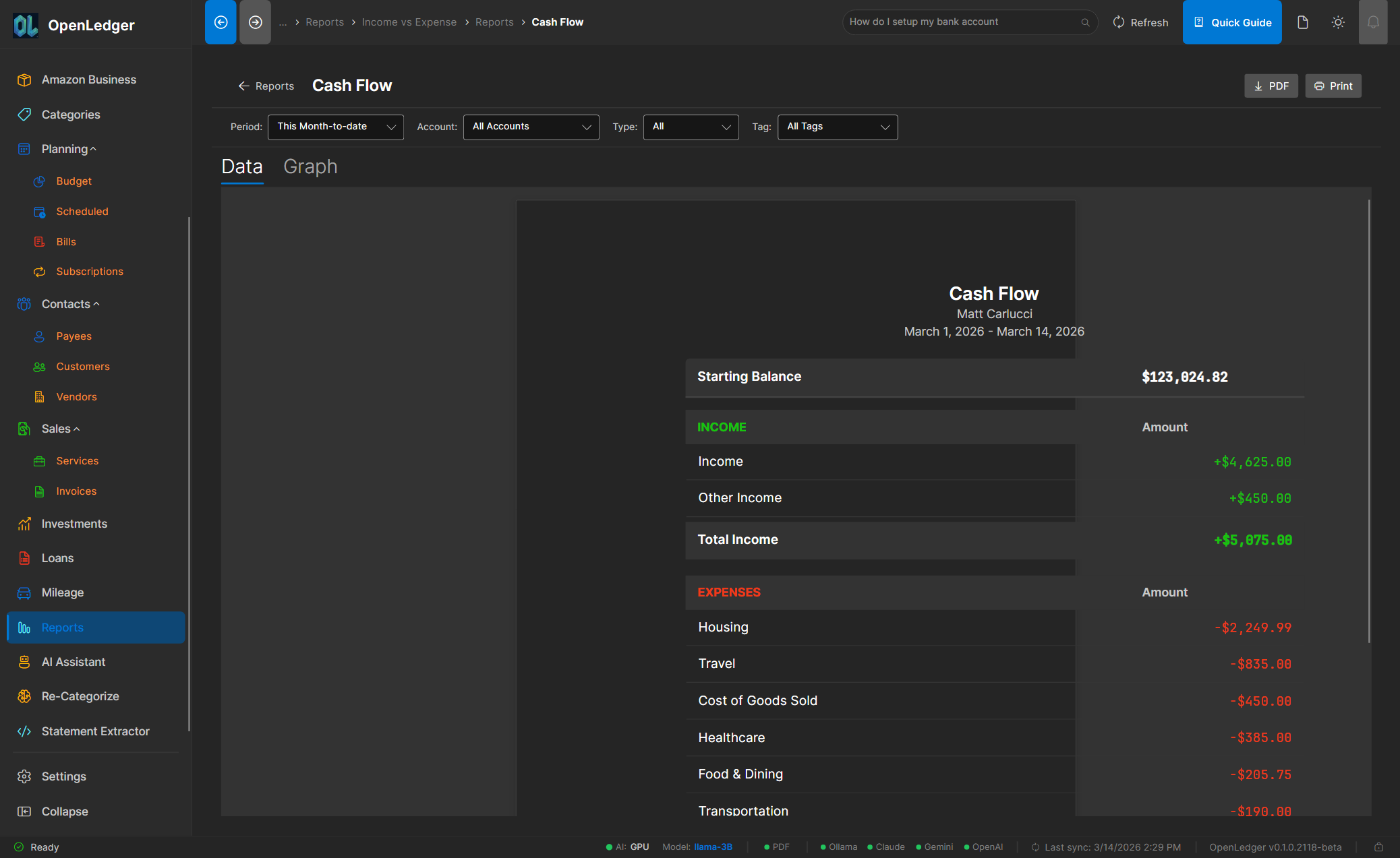Download report with PDF button
This screenshot has height=858, width=1400.
(x=1271, y=86)
